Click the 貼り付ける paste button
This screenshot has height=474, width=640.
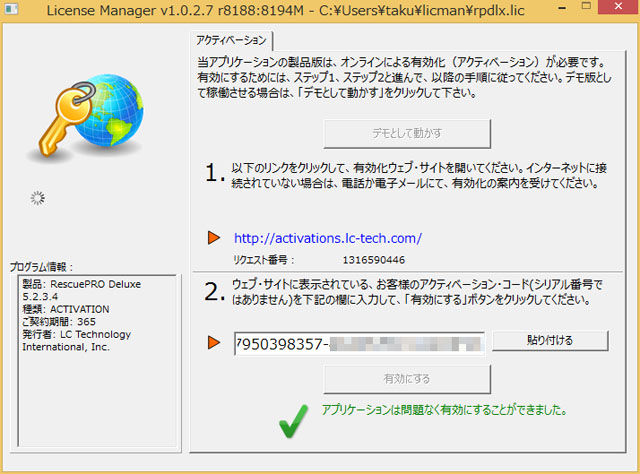click(550, 340)
